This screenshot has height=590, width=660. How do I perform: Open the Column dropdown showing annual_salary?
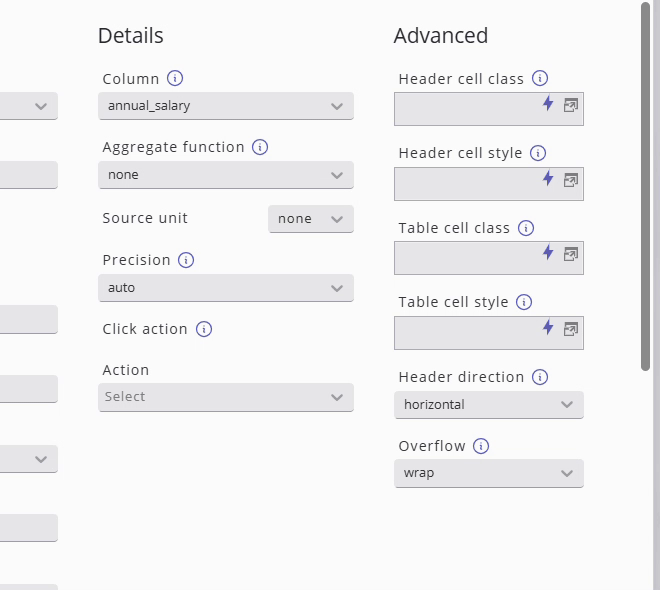point(226,106)
